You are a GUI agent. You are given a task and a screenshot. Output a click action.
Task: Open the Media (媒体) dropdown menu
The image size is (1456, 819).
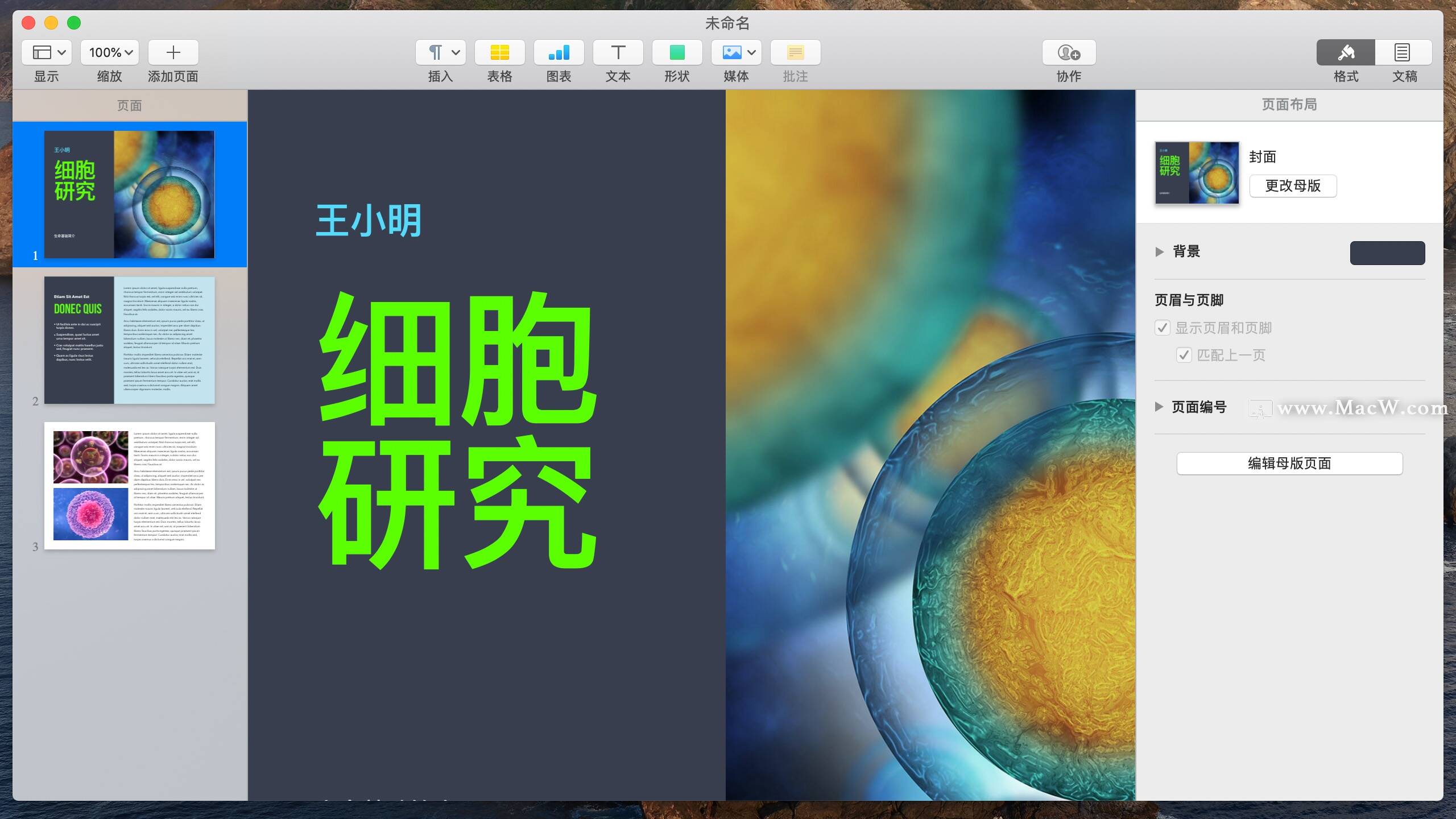[736, 52]
